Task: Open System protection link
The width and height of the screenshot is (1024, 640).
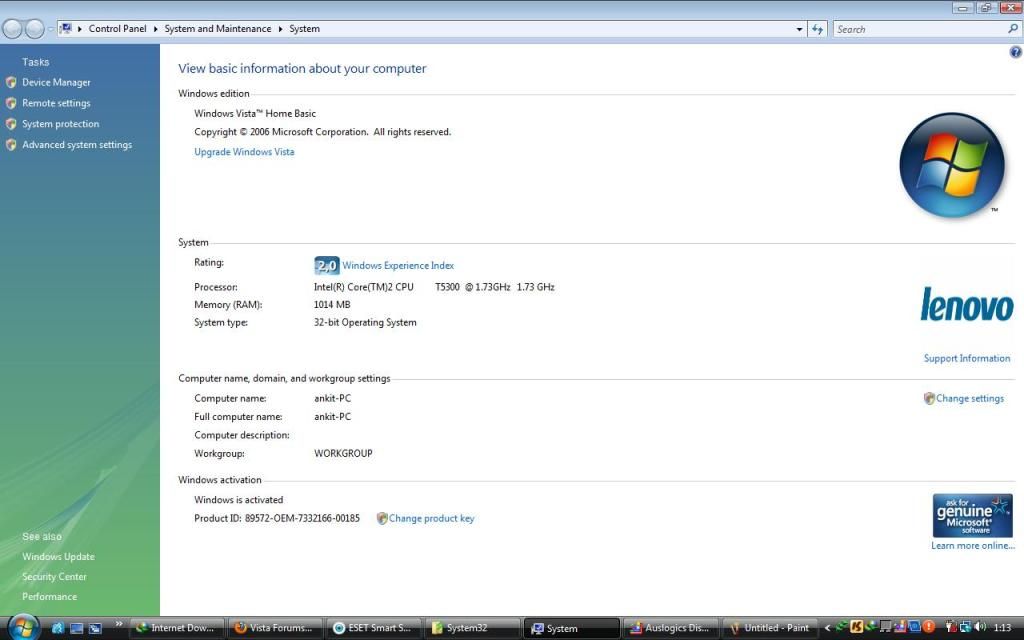Action: tap(61, 124)
